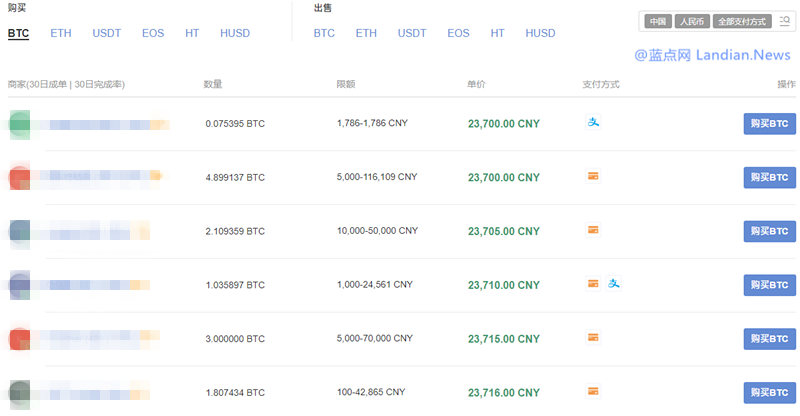Viewport: 800px width, 416px height.
Task: Click the Alipay icon in the 23,710.00 CNY row
Action: (x=614, y=284)
